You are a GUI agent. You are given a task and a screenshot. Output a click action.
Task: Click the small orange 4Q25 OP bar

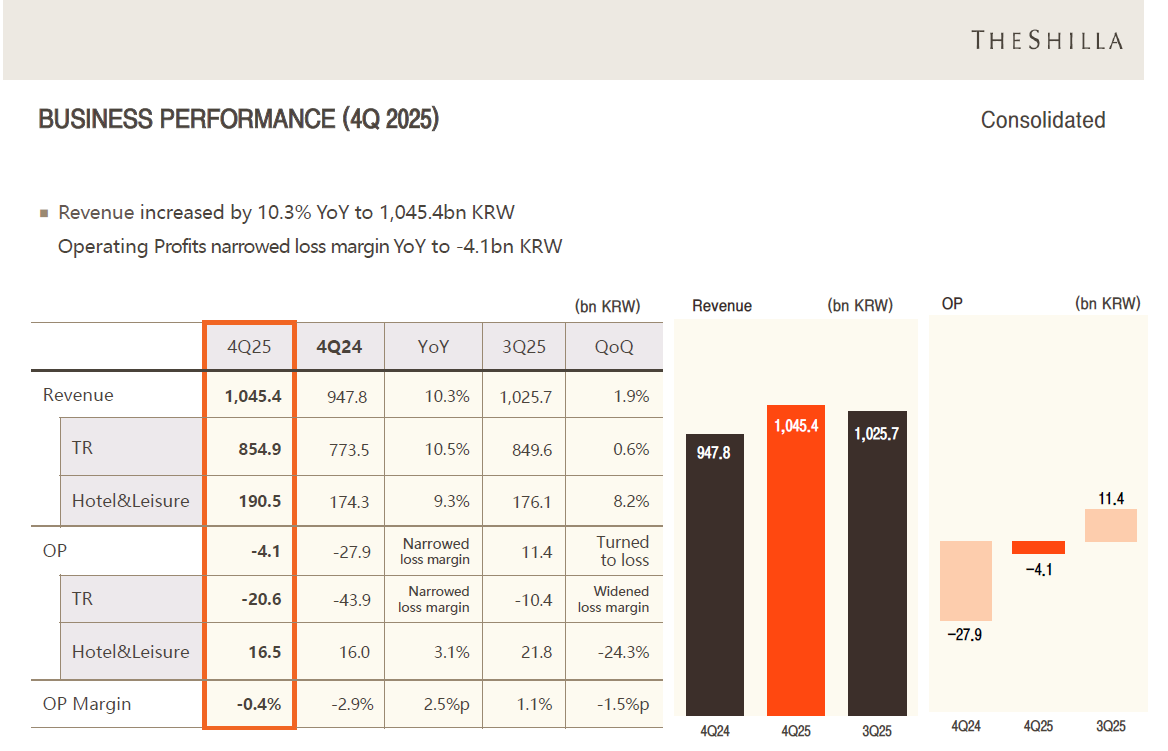[x=1038, y=547]
